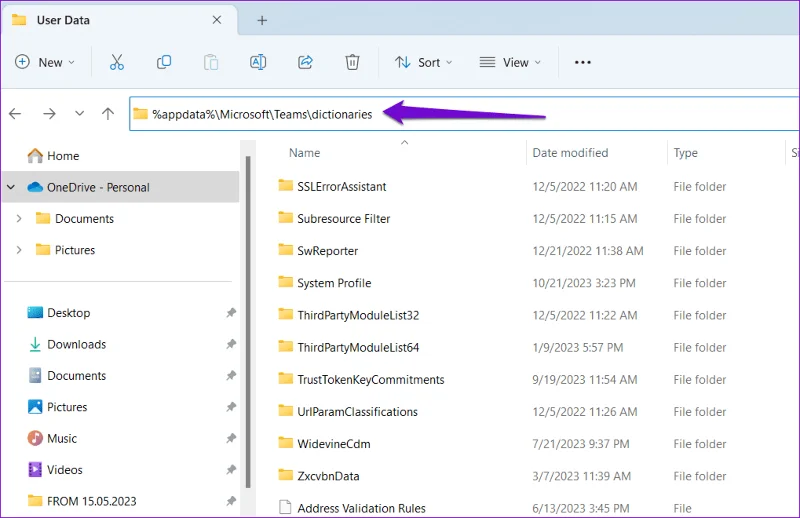Click pin icon beside Videos

point(231,470)
